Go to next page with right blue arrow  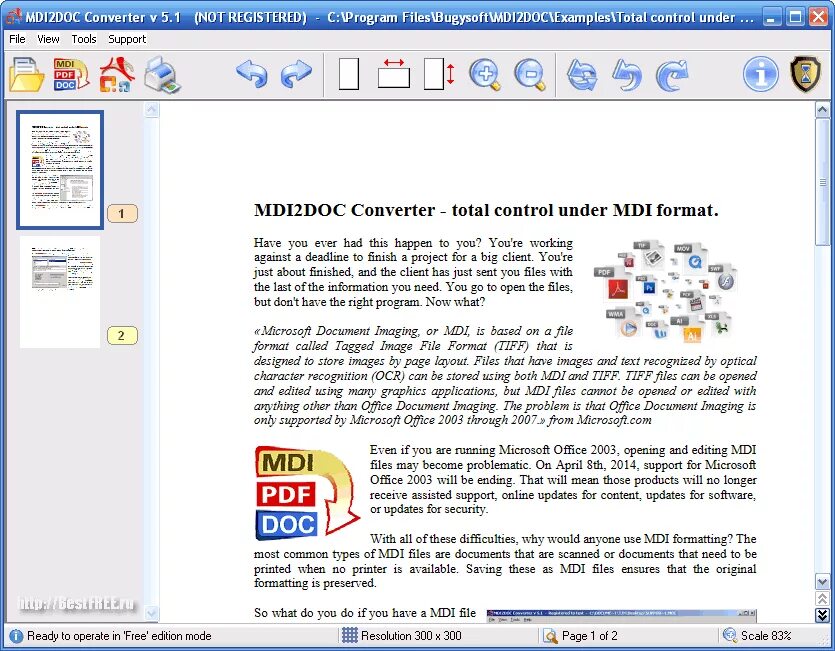pos(296,74)
